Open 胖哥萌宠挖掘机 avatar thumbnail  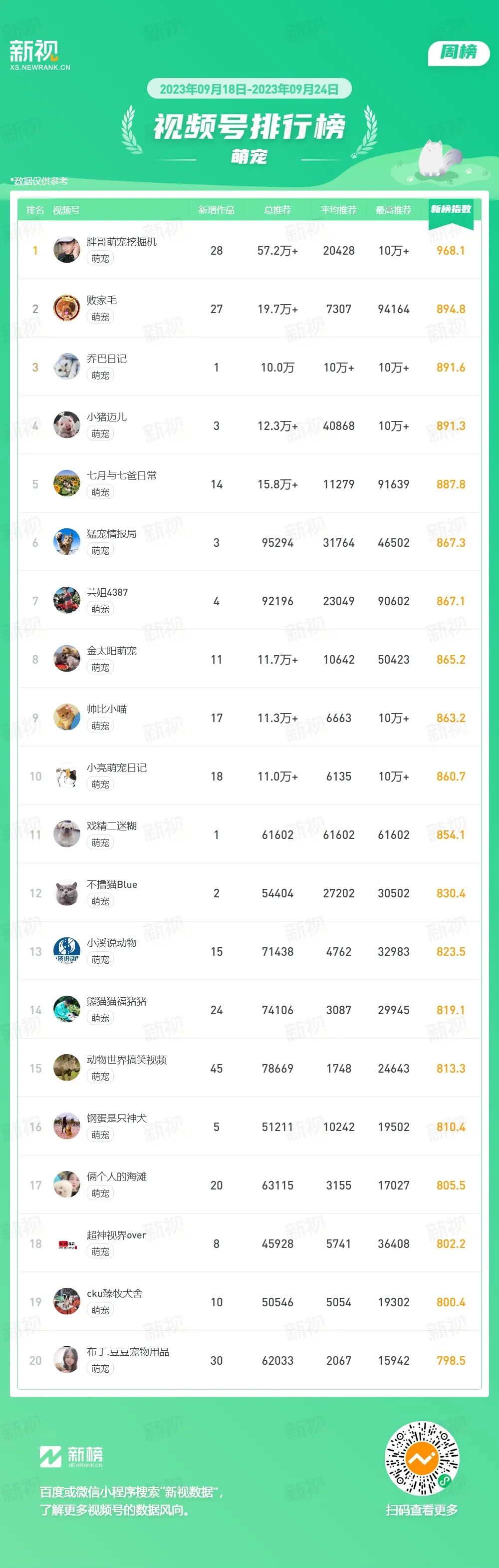point(66,250)
